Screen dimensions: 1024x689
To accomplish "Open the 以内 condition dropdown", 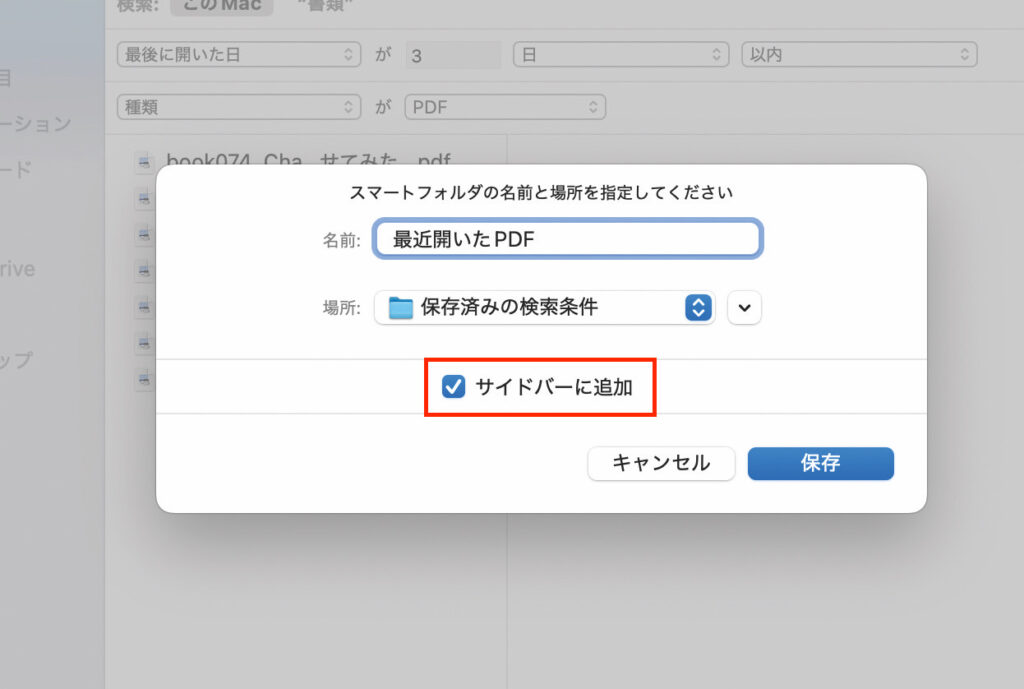I will coord(858,55).
